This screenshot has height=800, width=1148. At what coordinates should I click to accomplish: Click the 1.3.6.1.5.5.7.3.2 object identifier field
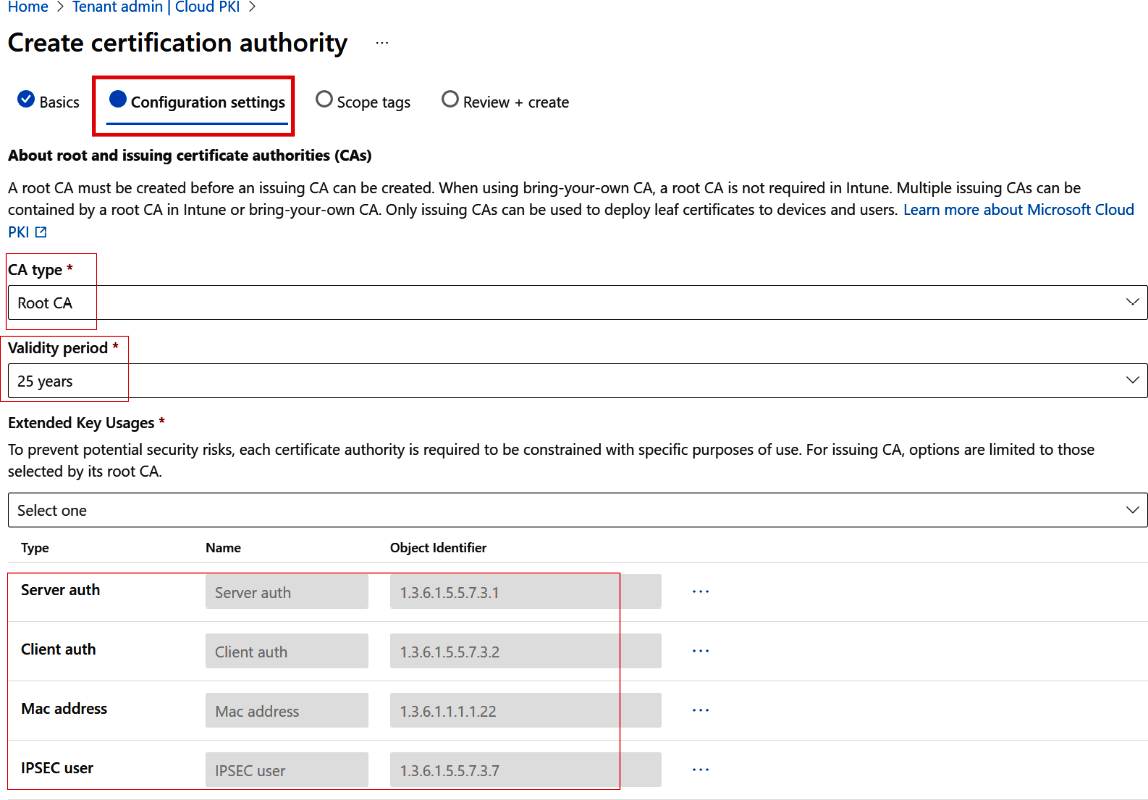[526, 651]
